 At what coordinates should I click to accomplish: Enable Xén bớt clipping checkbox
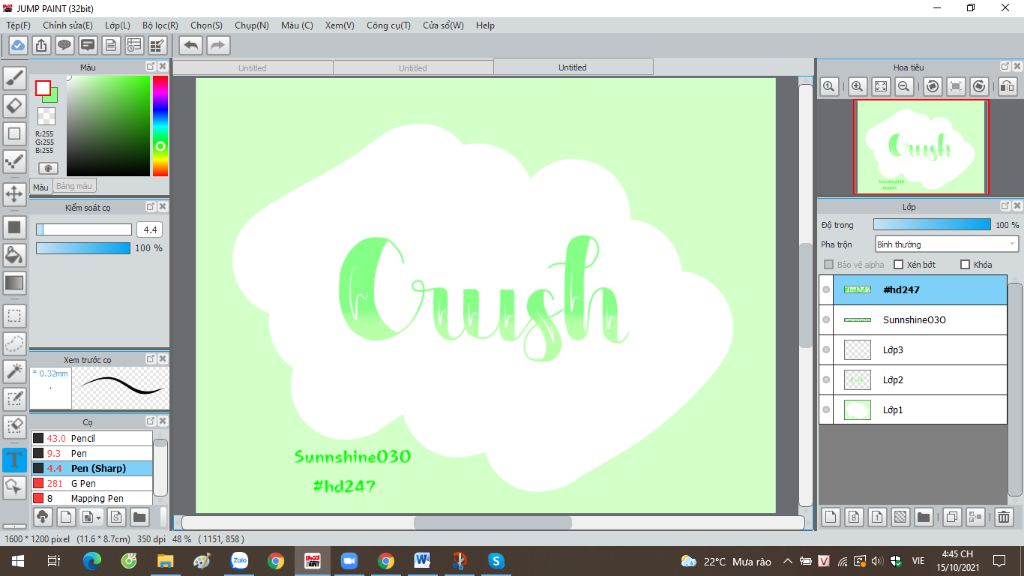[899, 264]
